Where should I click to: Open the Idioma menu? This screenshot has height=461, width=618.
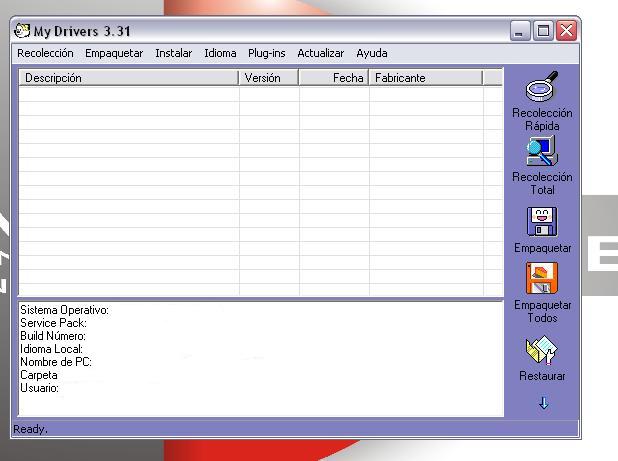pos(220,53)
